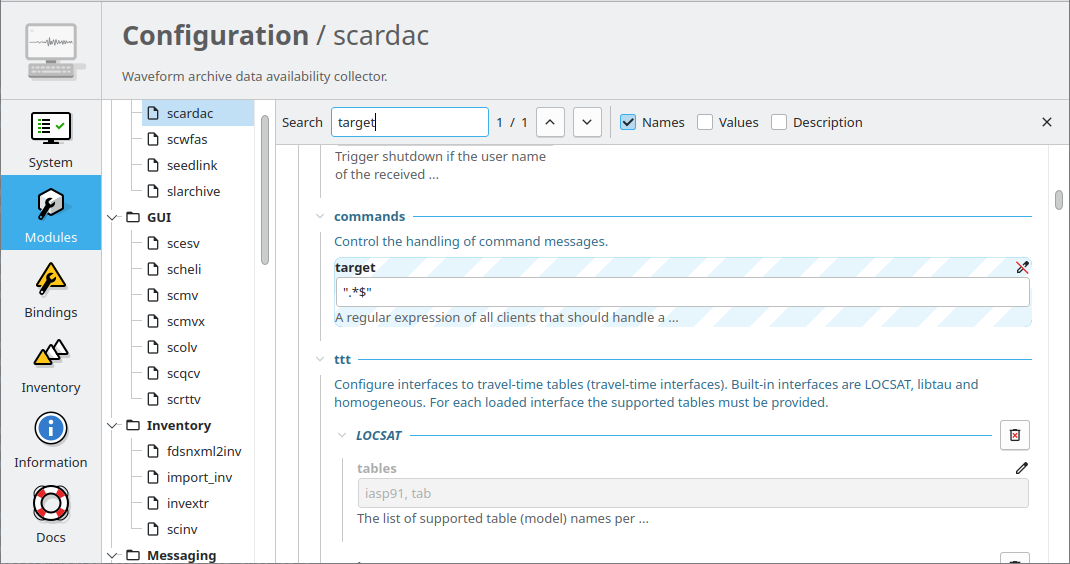Enable the Description search checkbox
The width and height of the screenshot is (1070, 564).
click(779, 122)
